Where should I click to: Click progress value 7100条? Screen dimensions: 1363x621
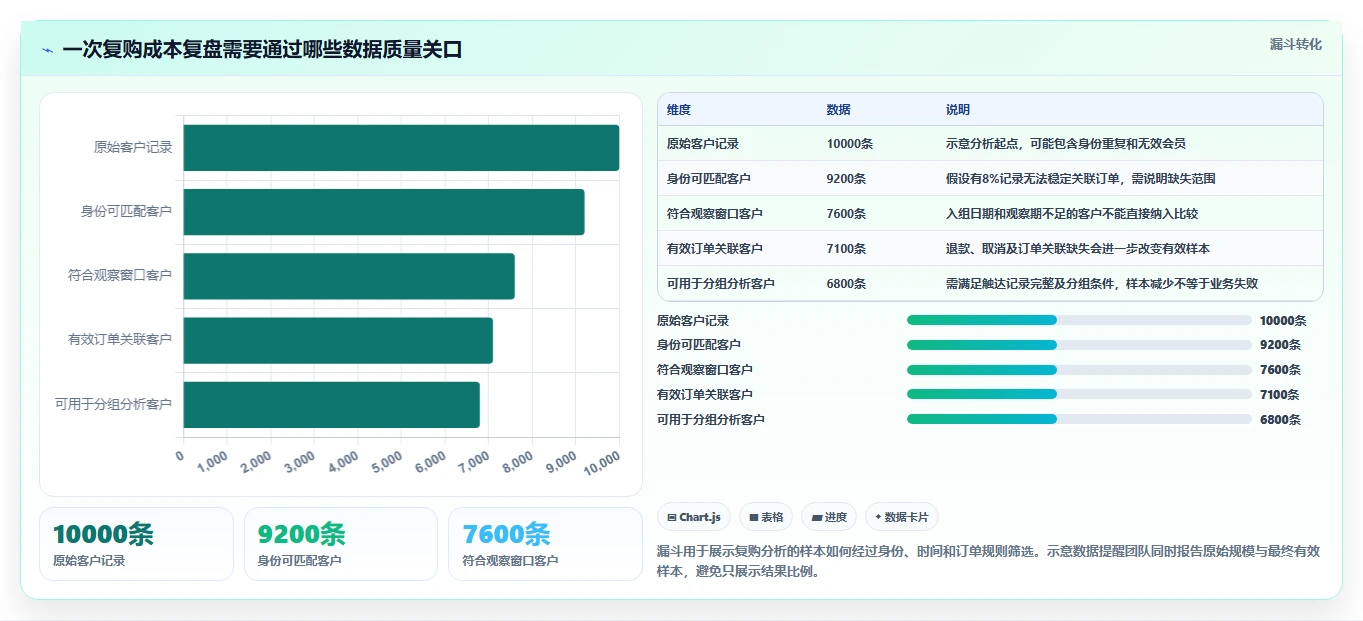(1280, 395)
